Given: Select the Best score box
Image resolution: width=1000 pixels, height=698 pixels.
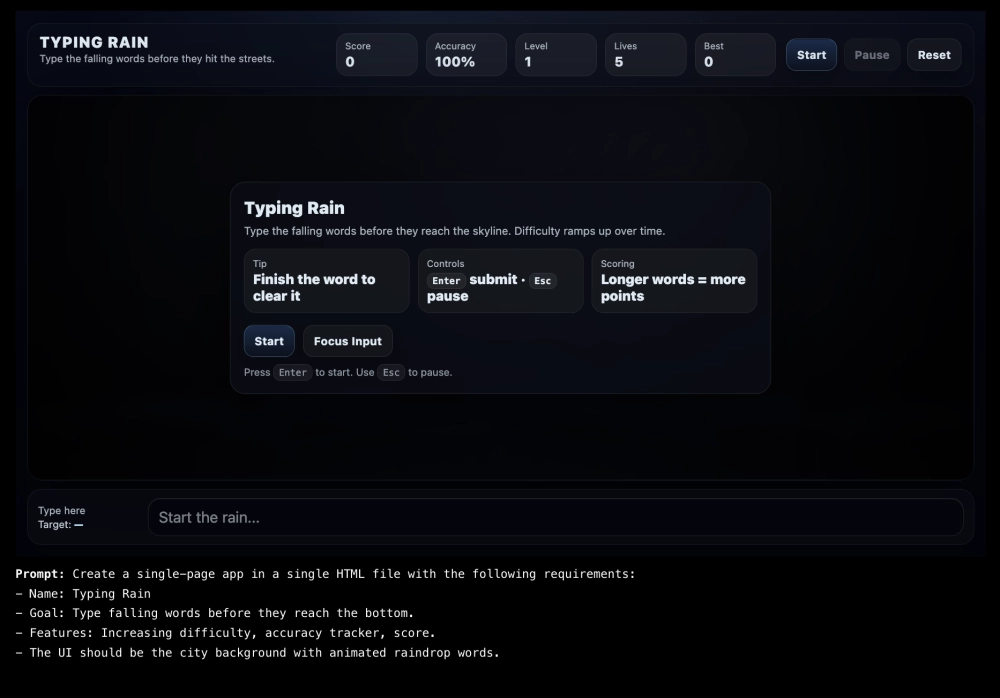Looking at the screenshot, I should click(x=735, y=55).
